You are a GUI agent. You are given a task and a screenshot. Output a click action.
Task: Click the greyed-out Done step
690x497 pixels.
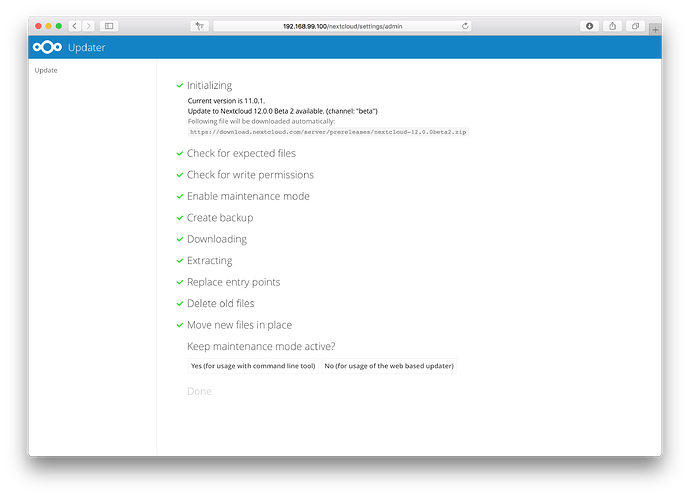click(199, 391)
